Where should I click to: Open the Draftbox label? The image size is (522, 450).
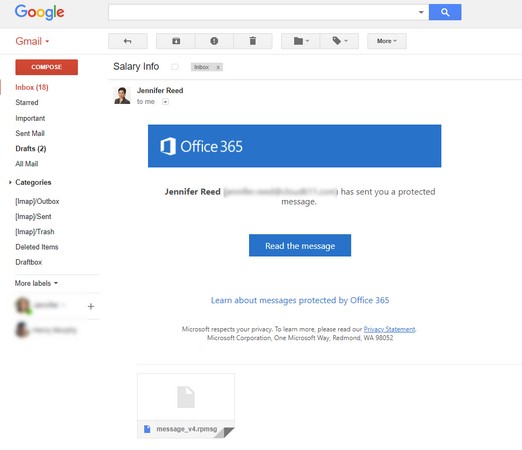(29, 262)
